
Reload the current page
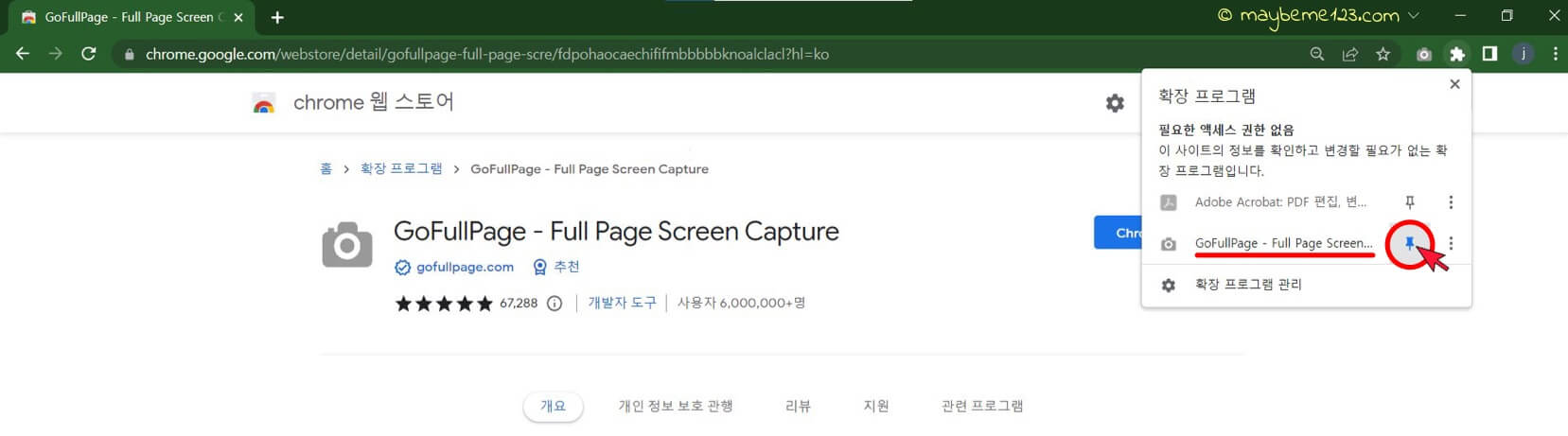pos(89,54)
